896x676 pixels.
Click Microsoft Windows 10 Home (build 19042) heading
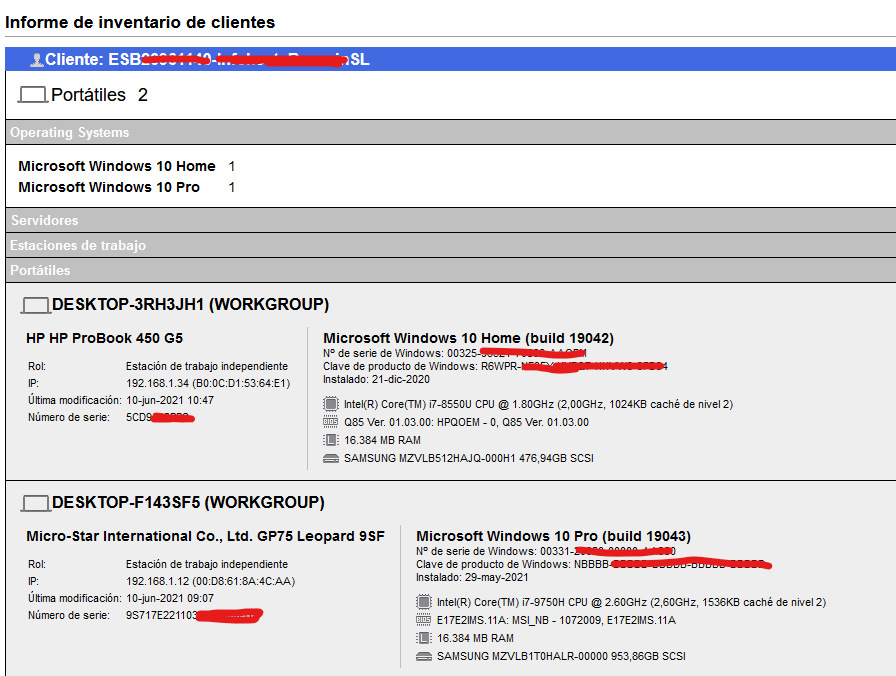(469, 338)
